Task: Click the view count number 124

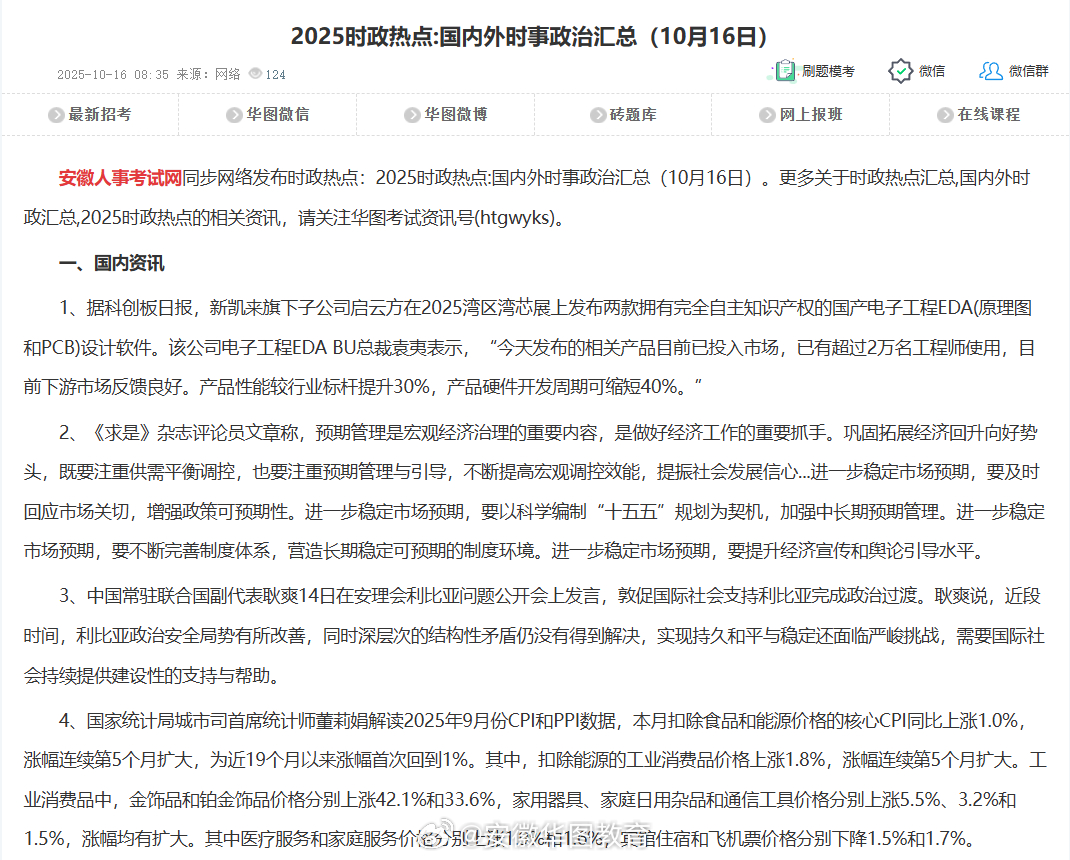Action: [x=275, y=74]
